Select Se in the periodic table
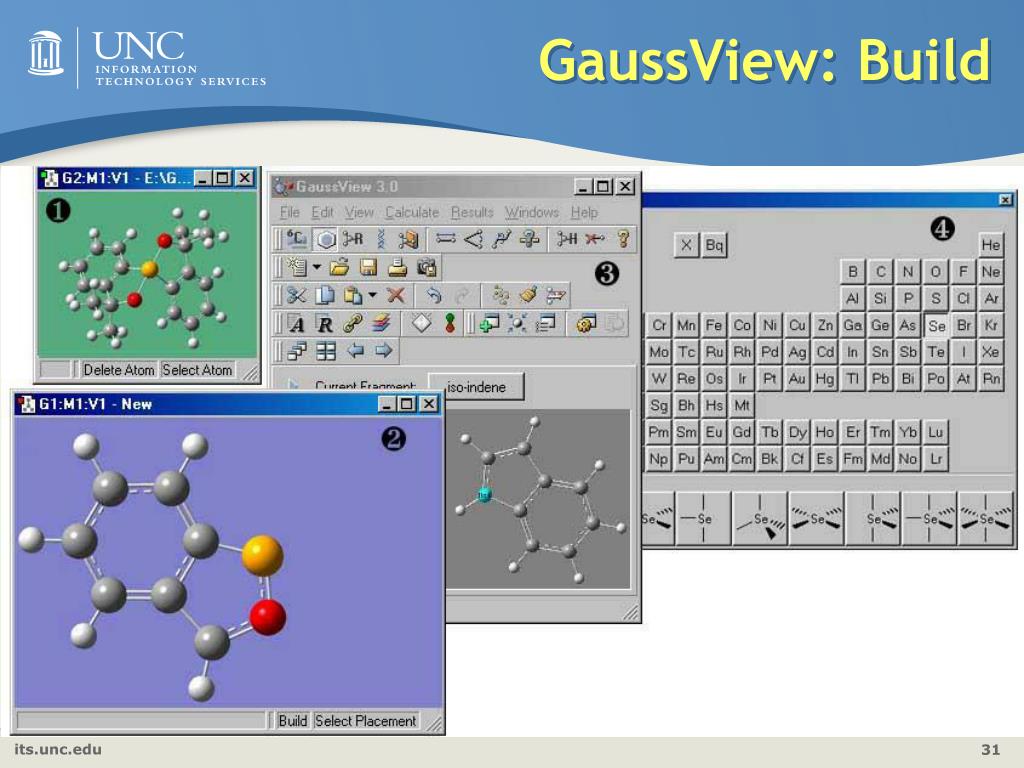 (936, 325)
